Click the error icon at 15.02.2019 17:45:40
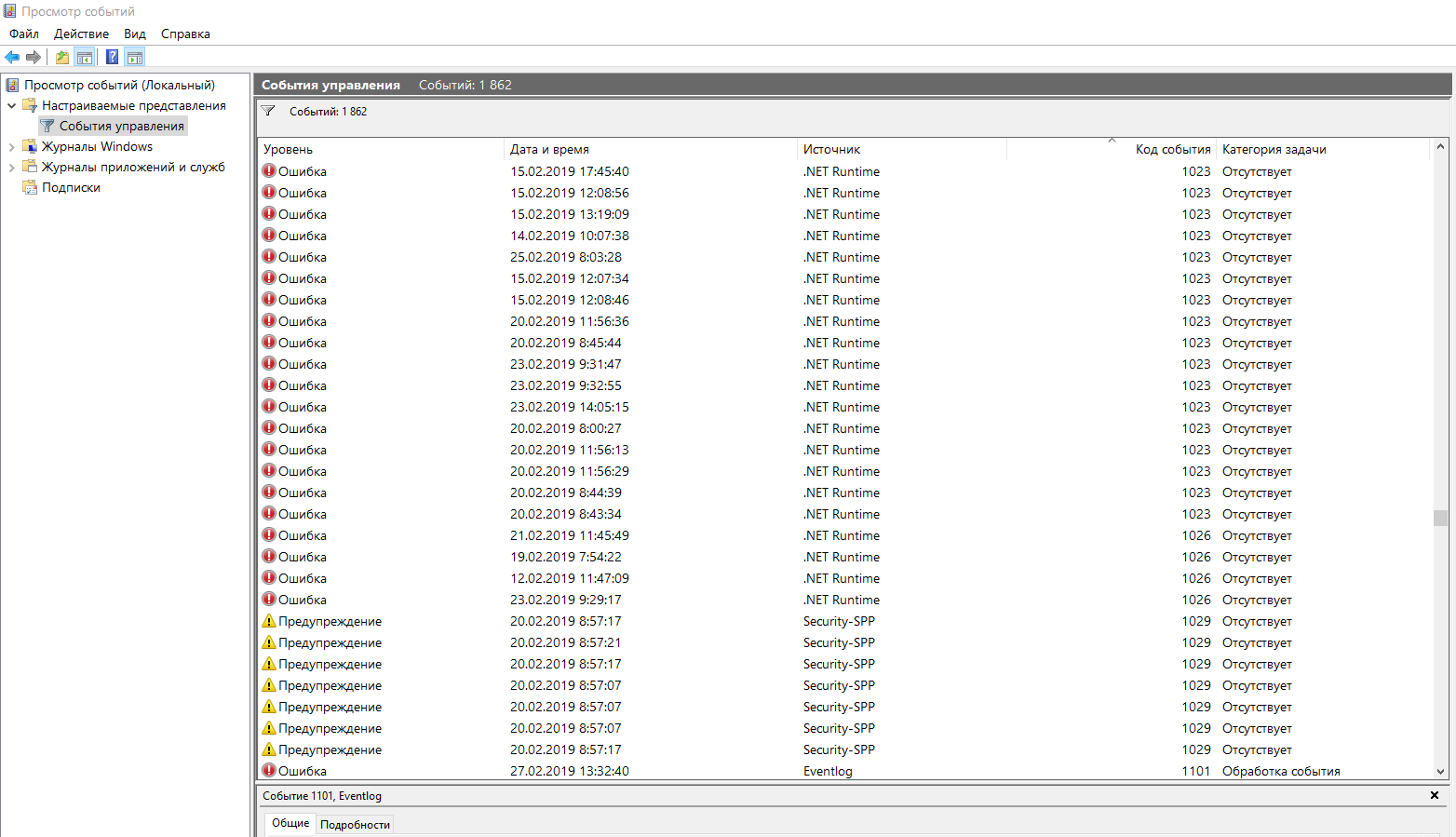The image size is (1456, 837). [x=269, y=170]
